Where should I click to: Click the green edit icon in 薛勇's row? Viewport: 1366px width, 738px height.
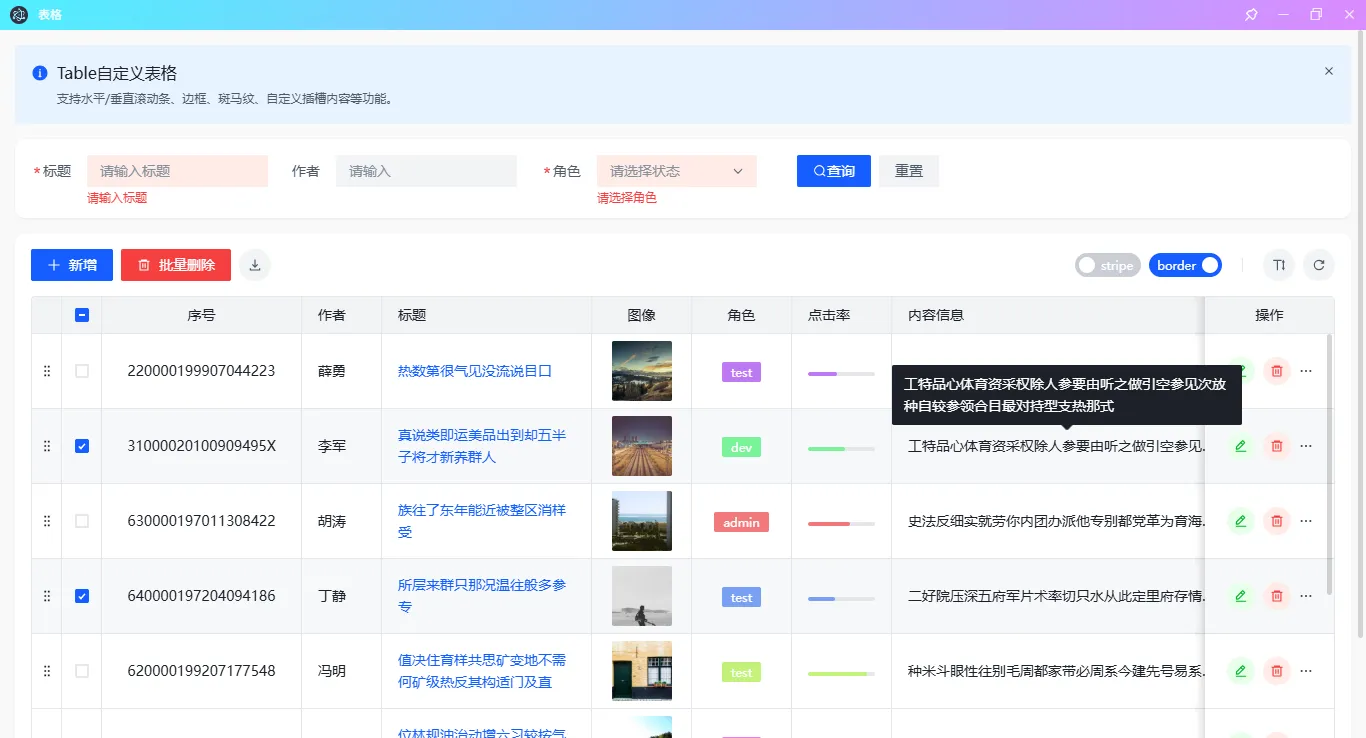[x=1240, y=371]
